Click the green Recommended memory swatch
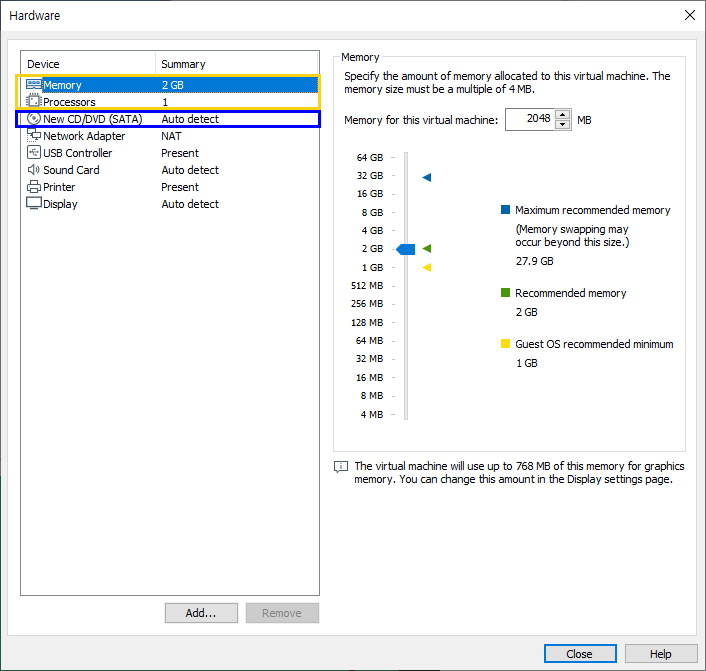This screenshot has width=706, height=671. click(x=506, y=293)
